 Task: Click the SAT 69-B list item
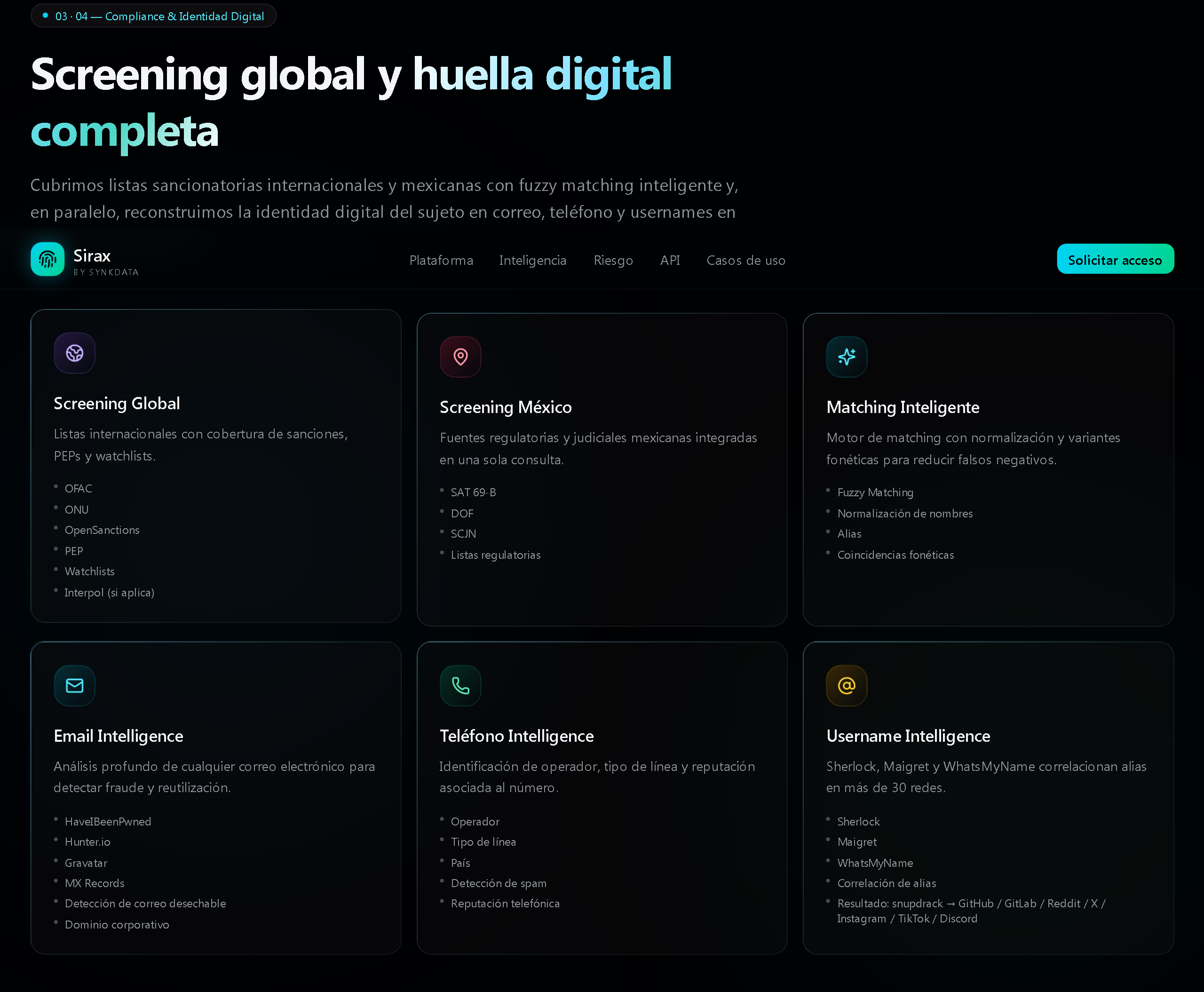tap(474, 492)
